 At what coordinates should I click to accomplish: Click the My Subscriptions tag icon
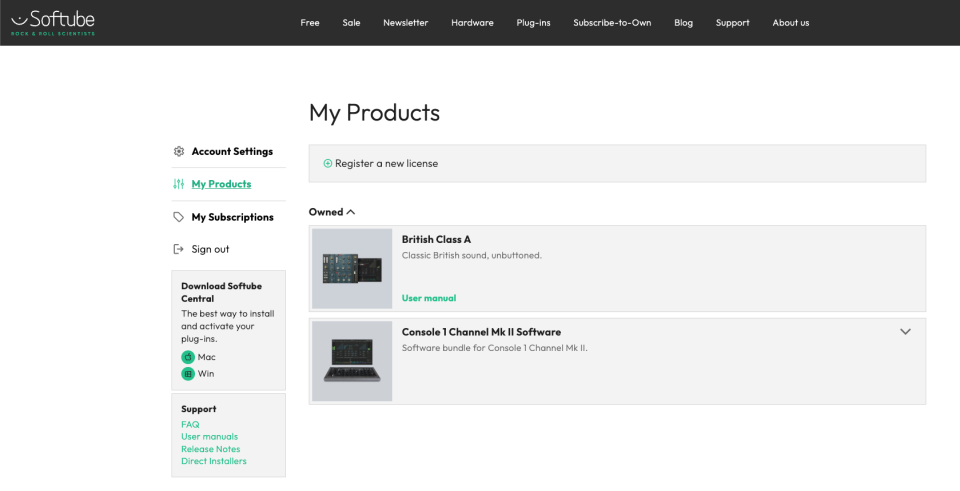pos(179,217)
